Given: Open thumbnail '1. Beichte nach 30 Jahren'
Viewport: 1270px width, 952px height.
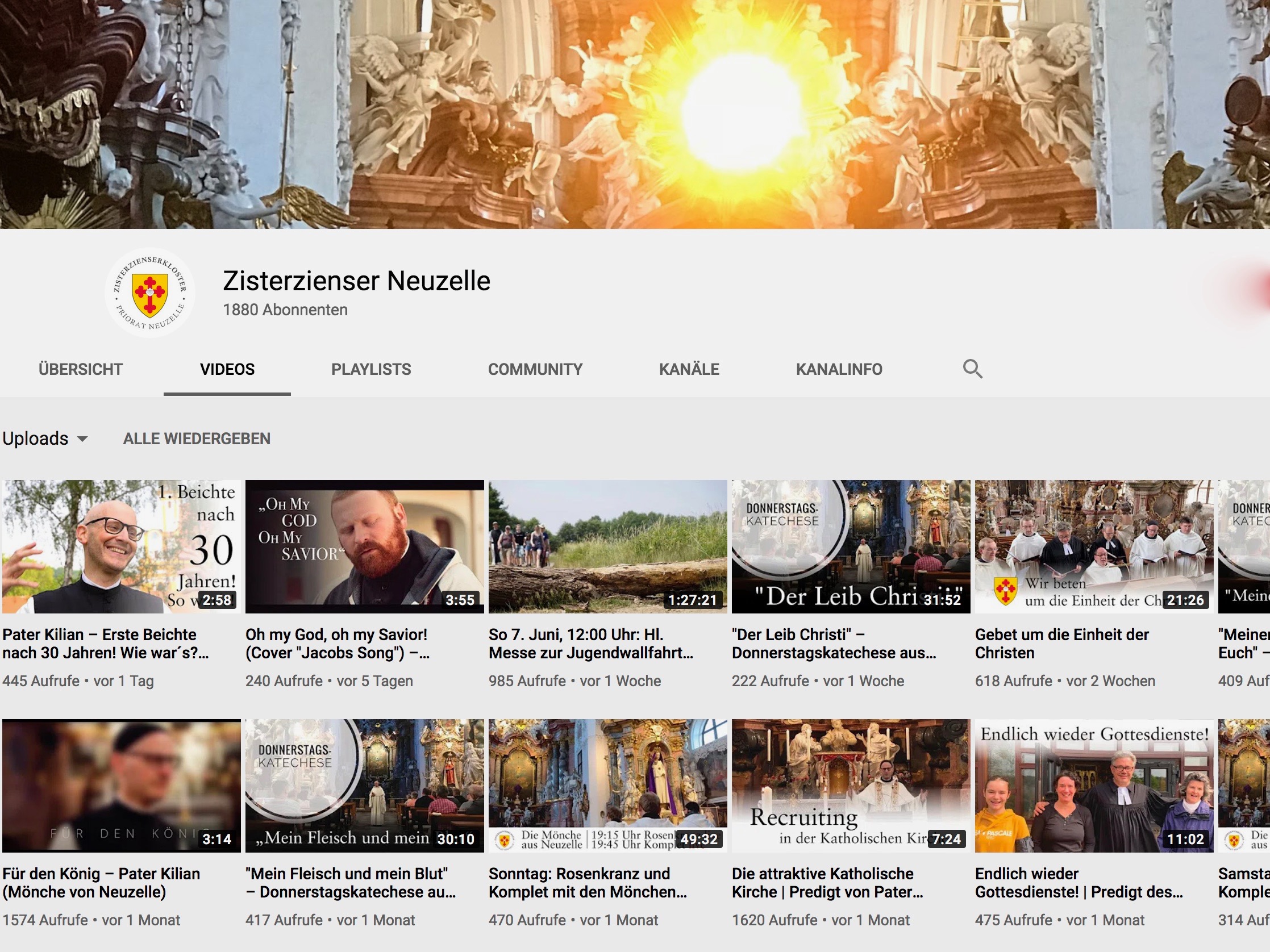Looking at the screenshot, I should click(x=122, y=547).
